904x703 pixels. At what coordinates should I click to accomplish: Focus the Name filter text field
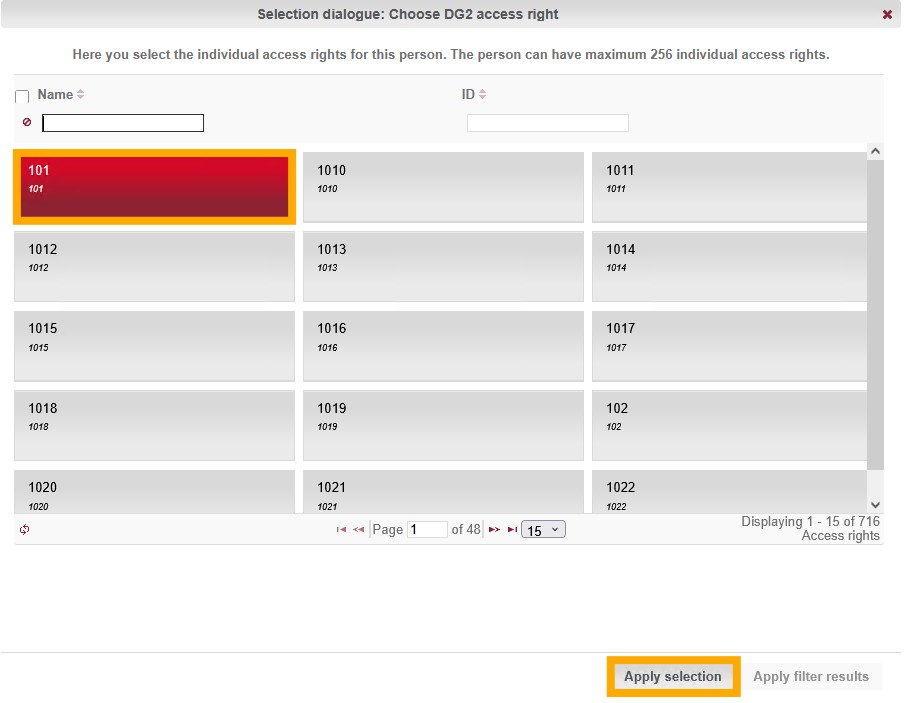tap(123, 123)
